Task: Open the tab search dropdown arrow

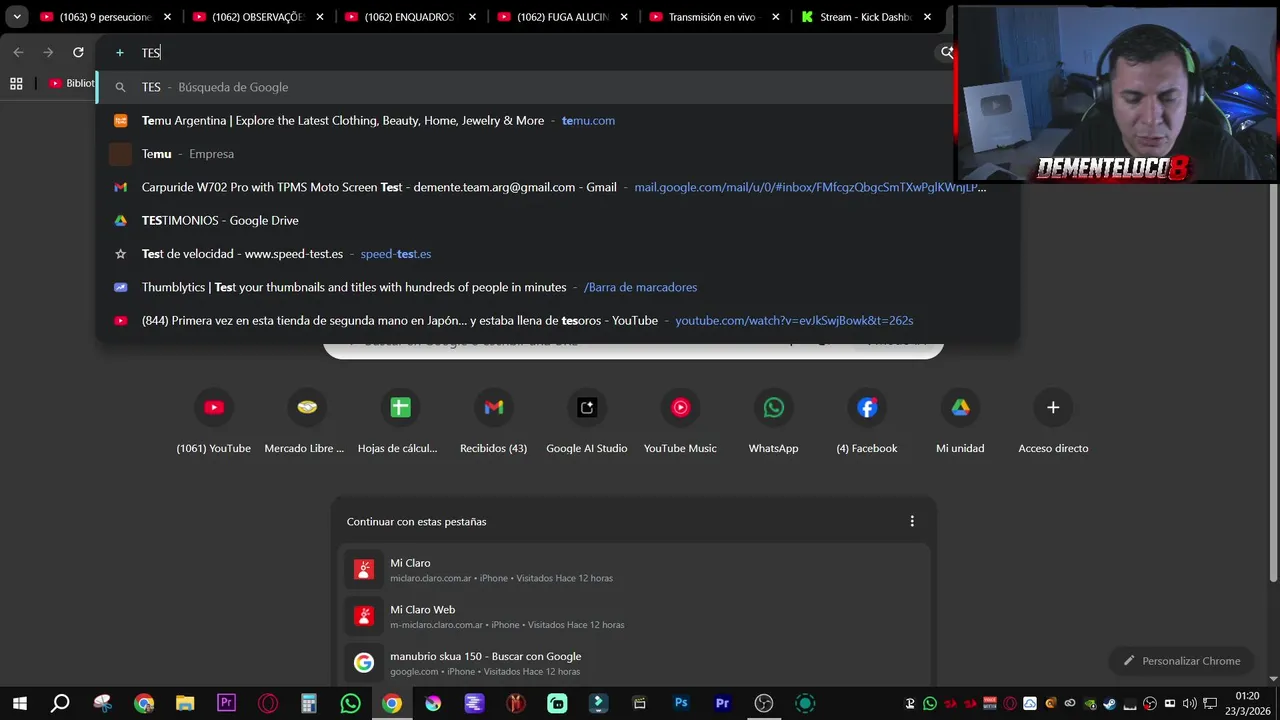Action: point(16,17)
